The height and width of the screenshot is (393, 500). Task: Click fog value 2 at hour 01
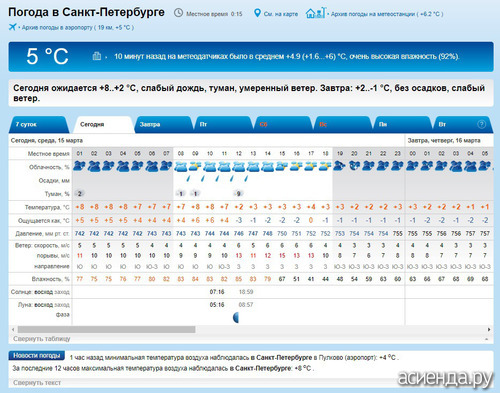click(79, 193)
